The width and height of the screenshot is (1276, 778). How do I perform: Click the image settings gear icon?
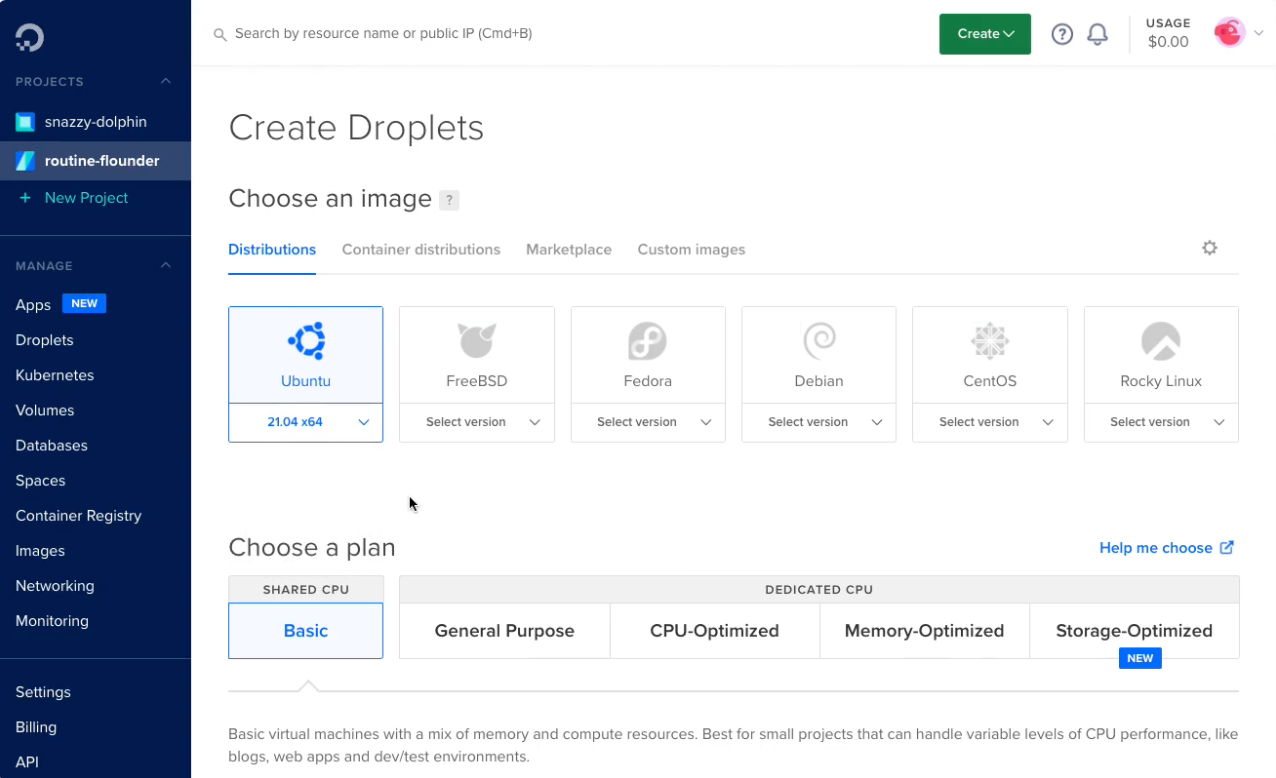(1210, 248)
